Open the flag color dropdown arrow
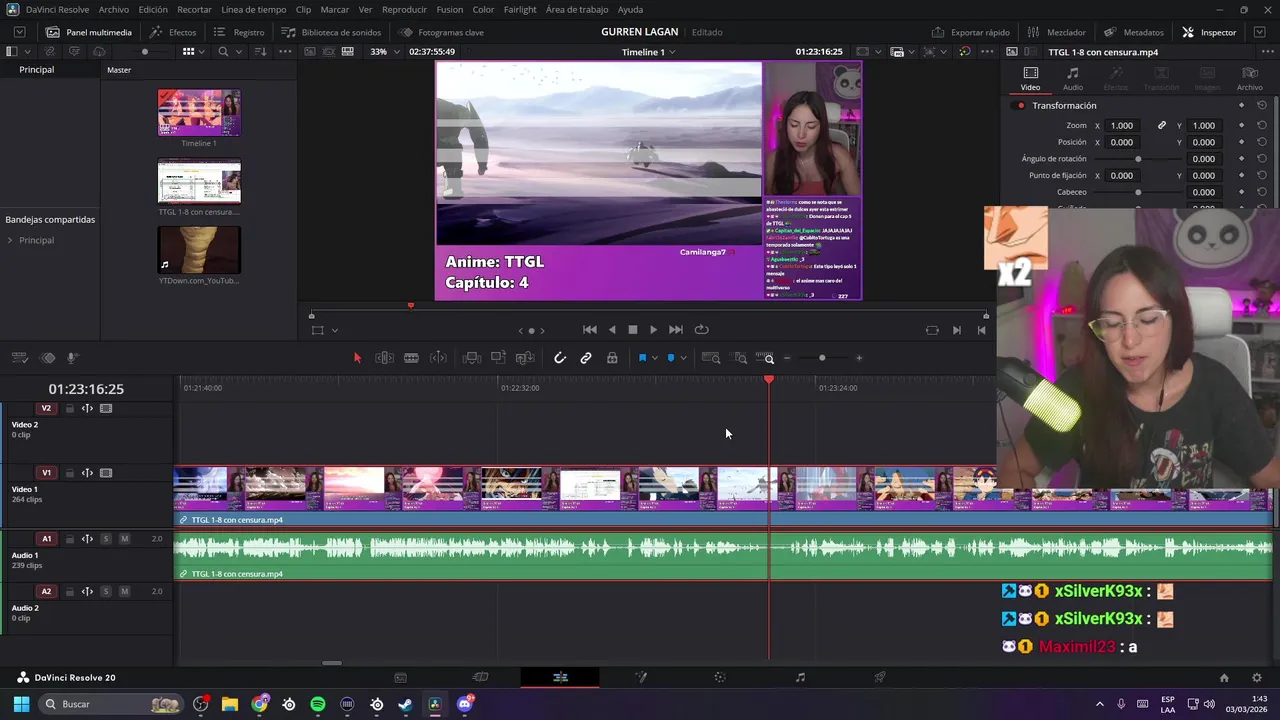The width and height of the screenshot is (1280, 720). pos(655,358)
